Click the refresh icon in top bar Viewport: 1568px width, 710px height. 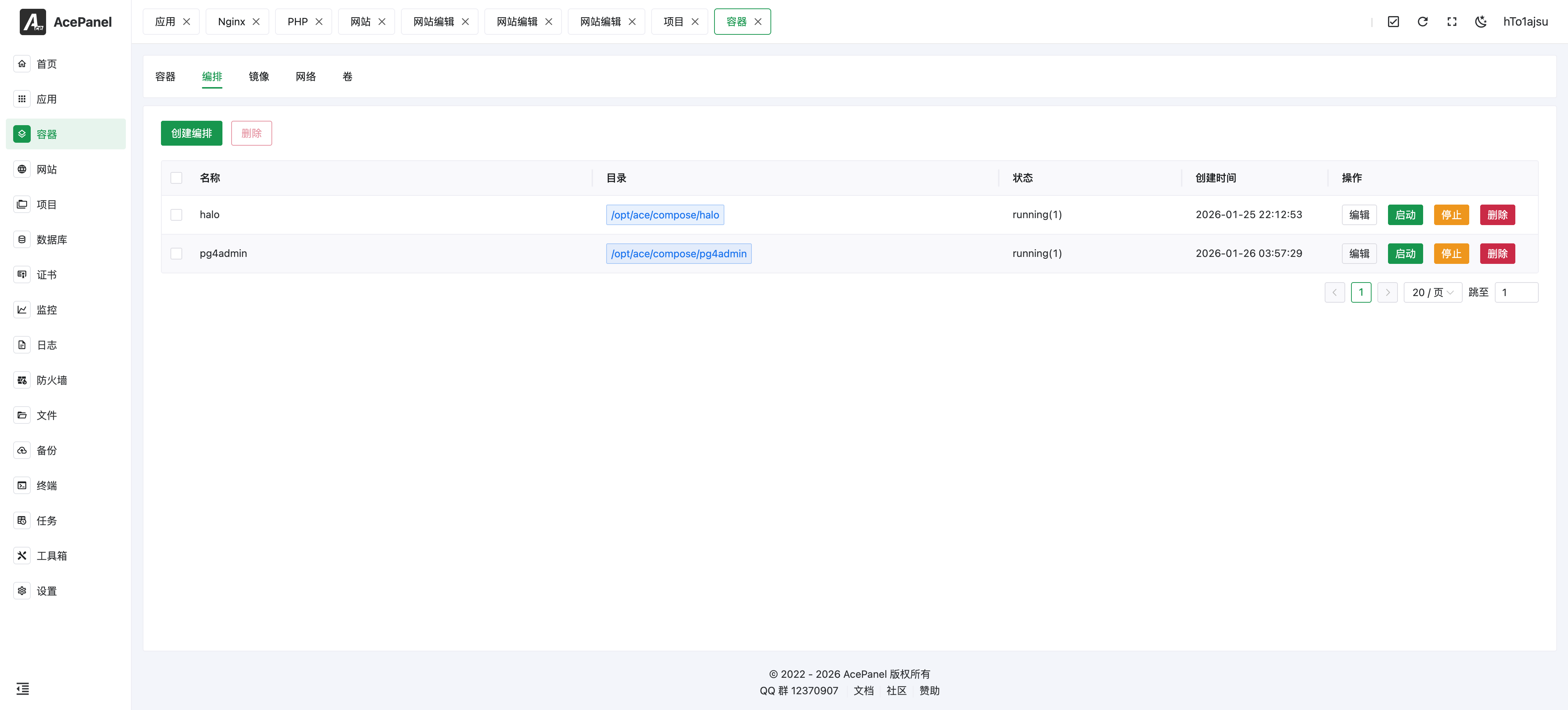click(1422, 22)
